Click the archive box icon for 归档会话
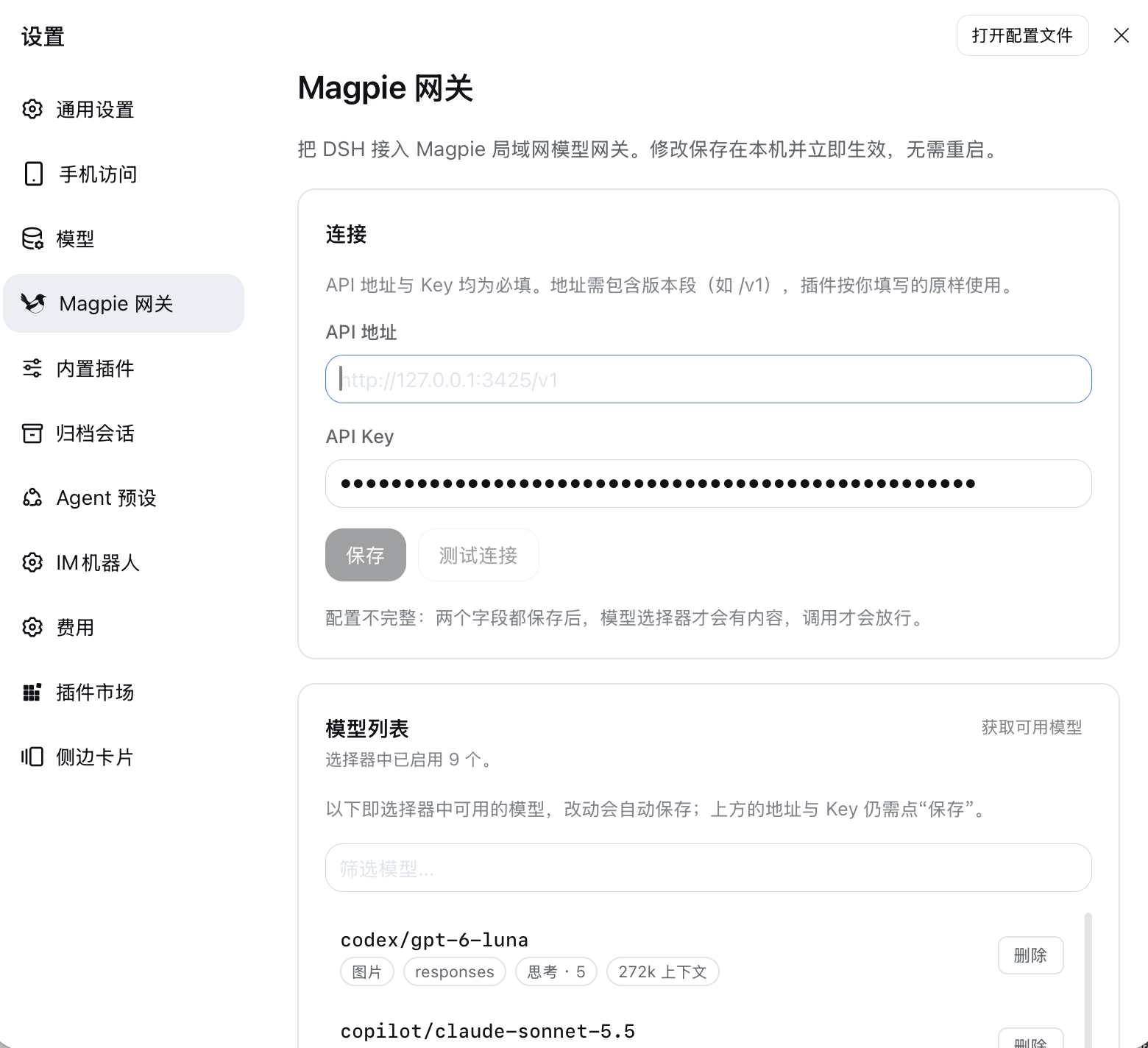The width and height of the screenshot is (1148, 1048). click(32, 433)
